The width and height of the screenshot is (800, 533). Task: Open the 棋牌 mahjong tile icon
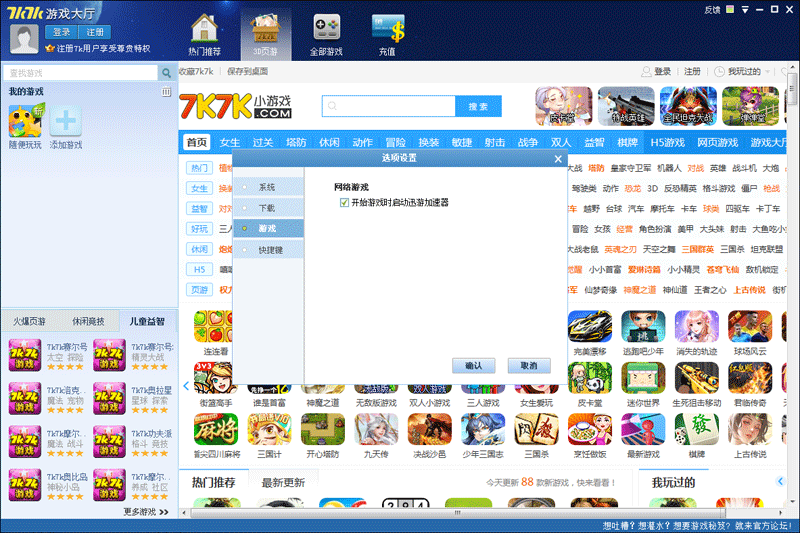[696, 429]
